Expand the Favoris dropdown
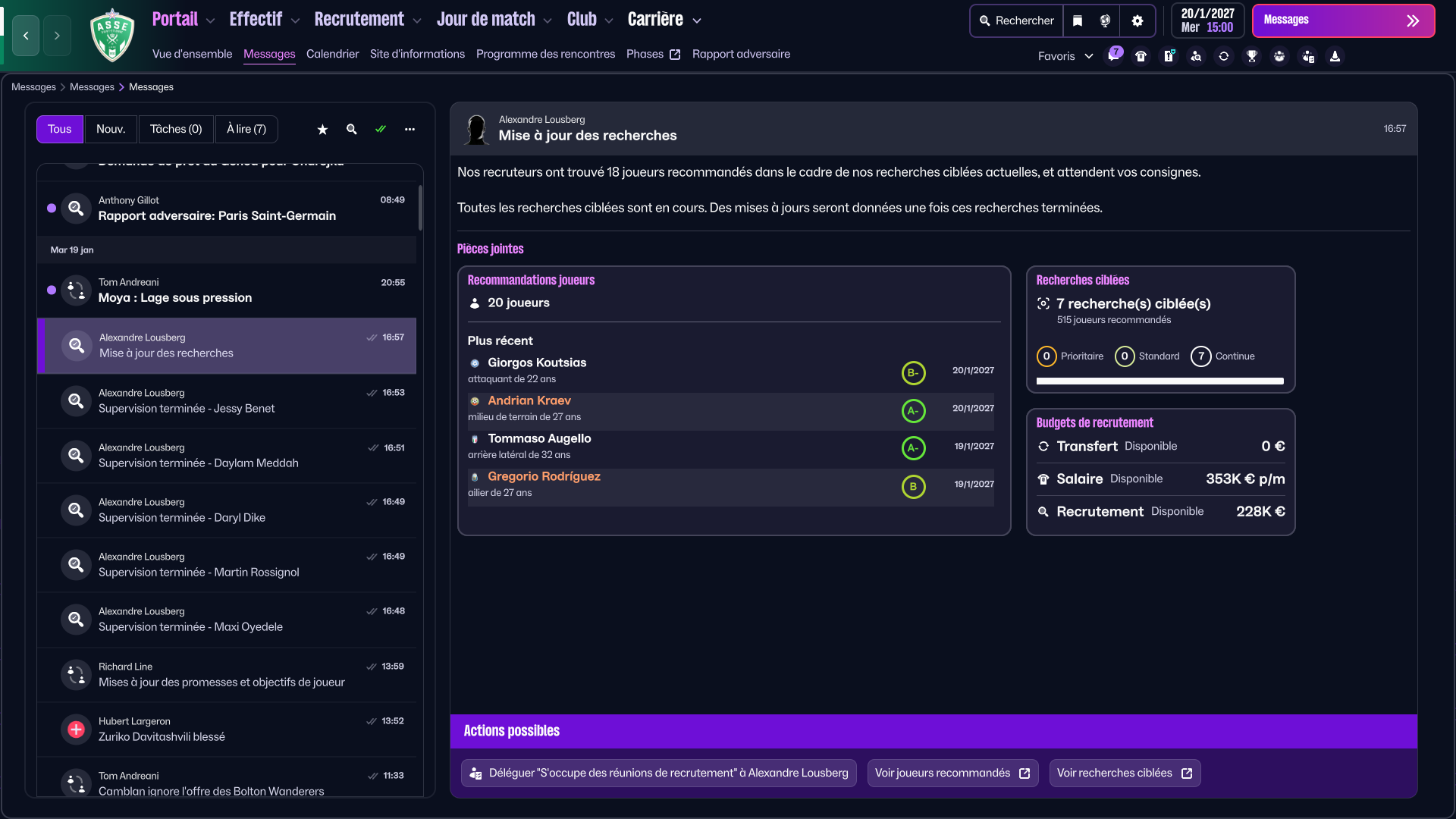The height and width of the screenshot is (819, 1456). point(1065,56)
